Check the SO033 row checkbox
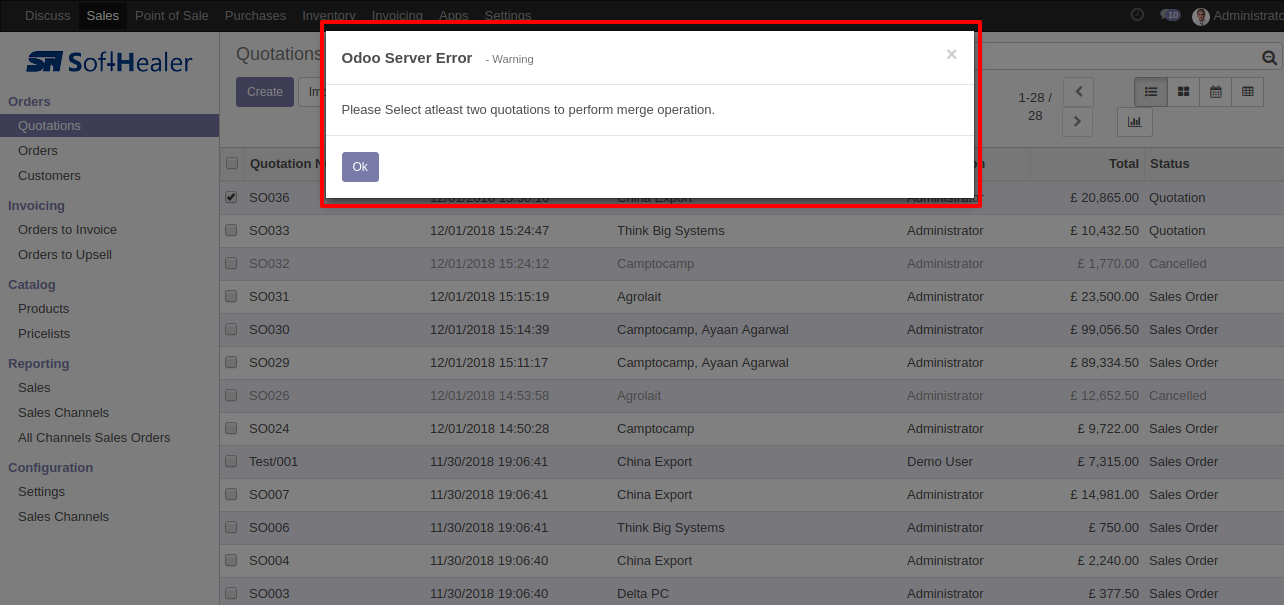 tap(231, 230)
